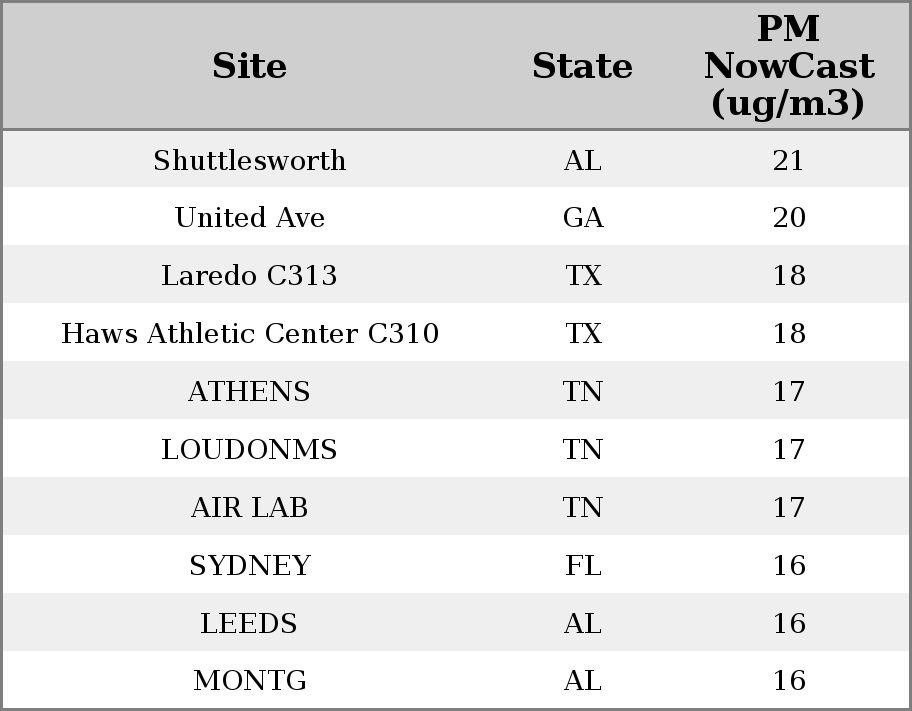Click the GA state cell
Screen dimensions: 912x711
point(583,217)
